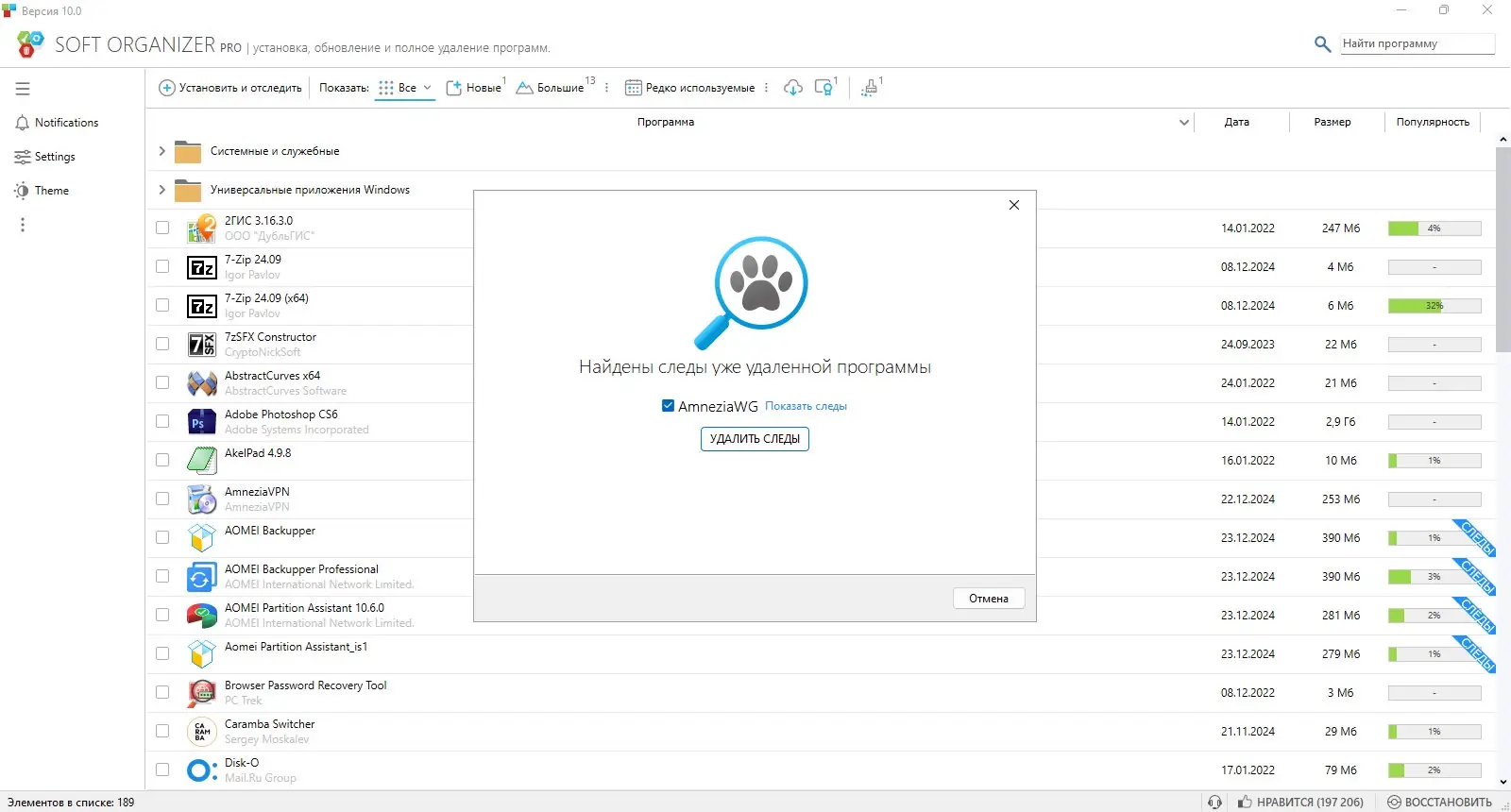The width and height of the screenshot is (1511, 812).
Task: Click the 7zSFX Constructor program icon
Action: click(202, 345)
